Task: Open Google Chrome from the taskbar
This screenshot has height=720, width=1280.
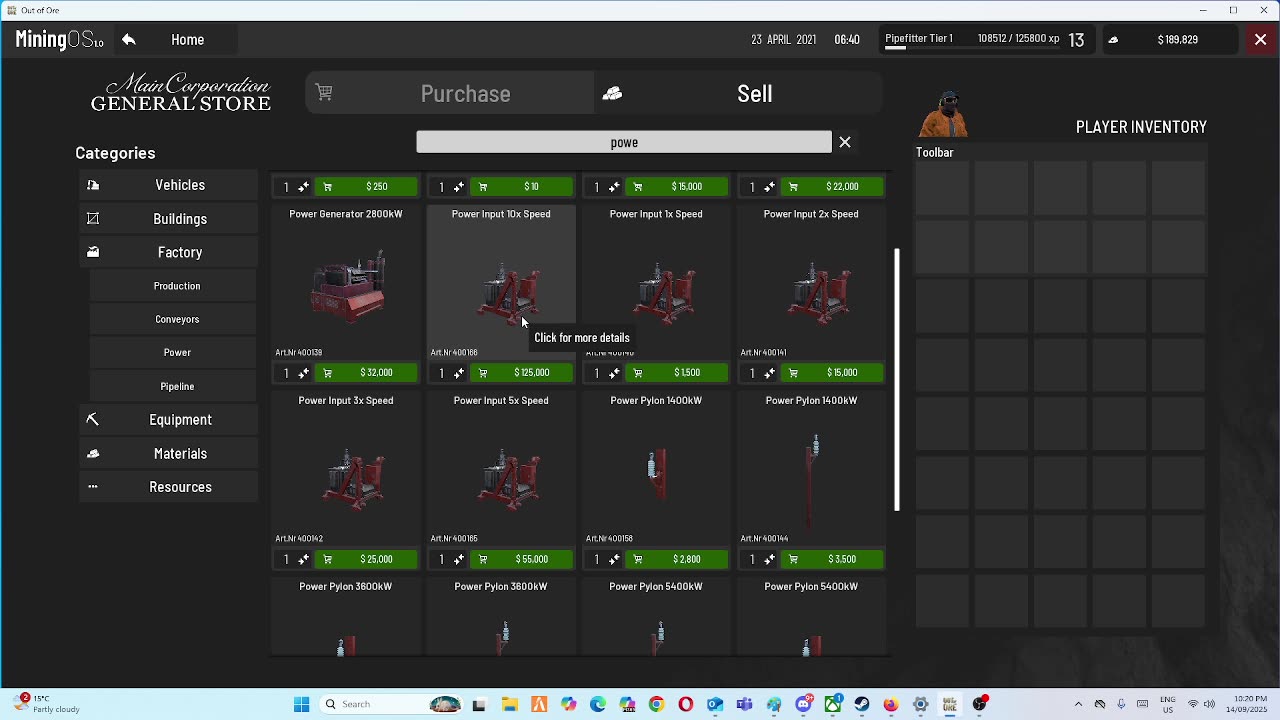Action: 656,704
